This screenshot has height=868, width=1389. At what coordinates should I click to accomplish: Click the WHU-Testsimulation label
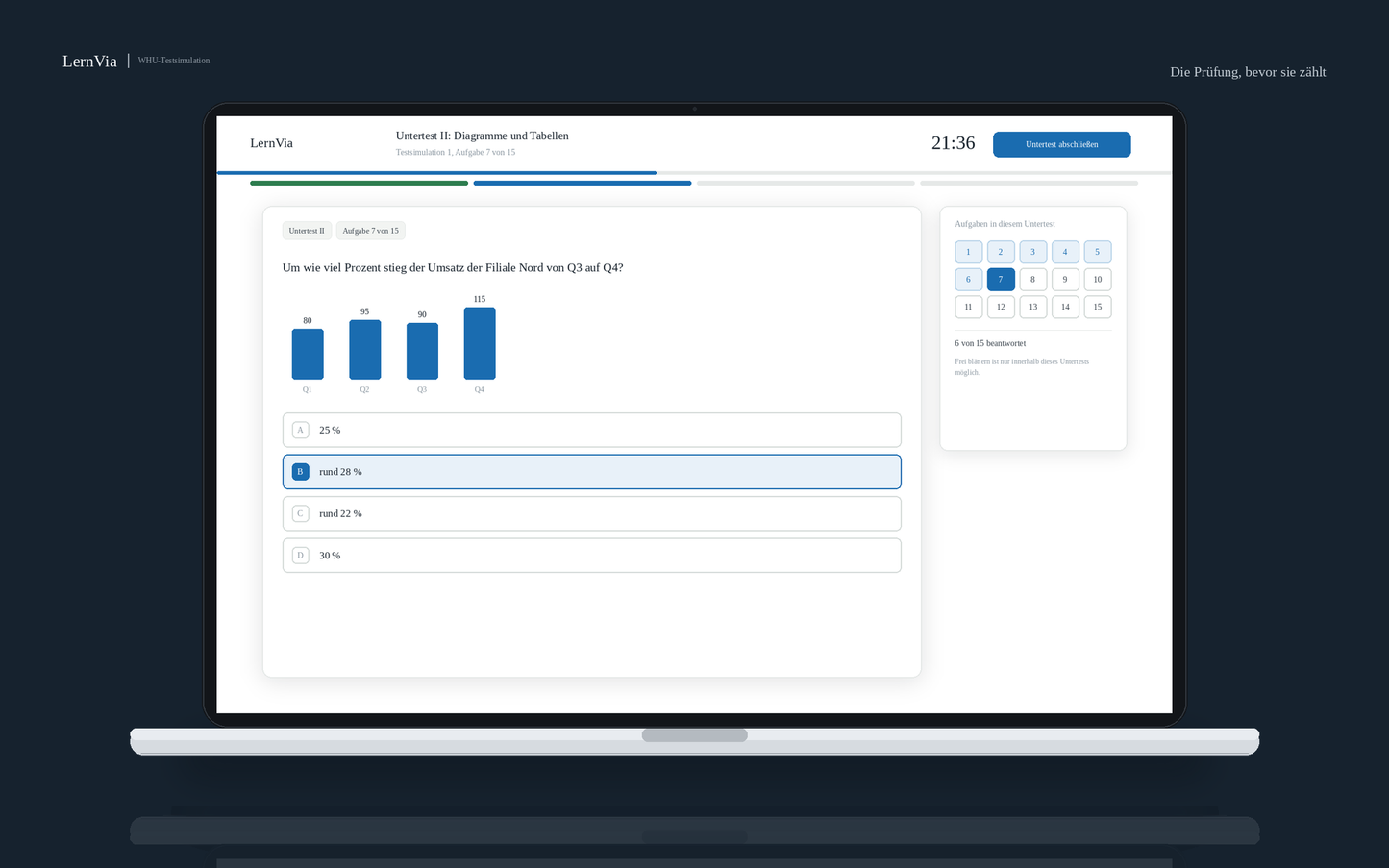click(x=174, y=61)
